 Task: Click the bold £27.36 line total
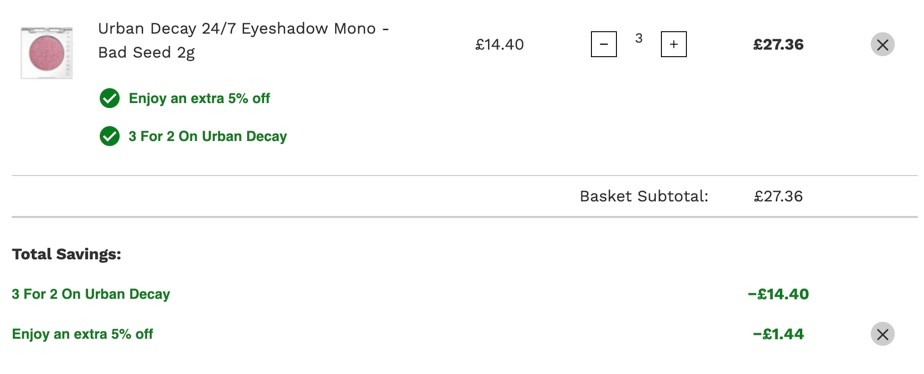(778, 45)
